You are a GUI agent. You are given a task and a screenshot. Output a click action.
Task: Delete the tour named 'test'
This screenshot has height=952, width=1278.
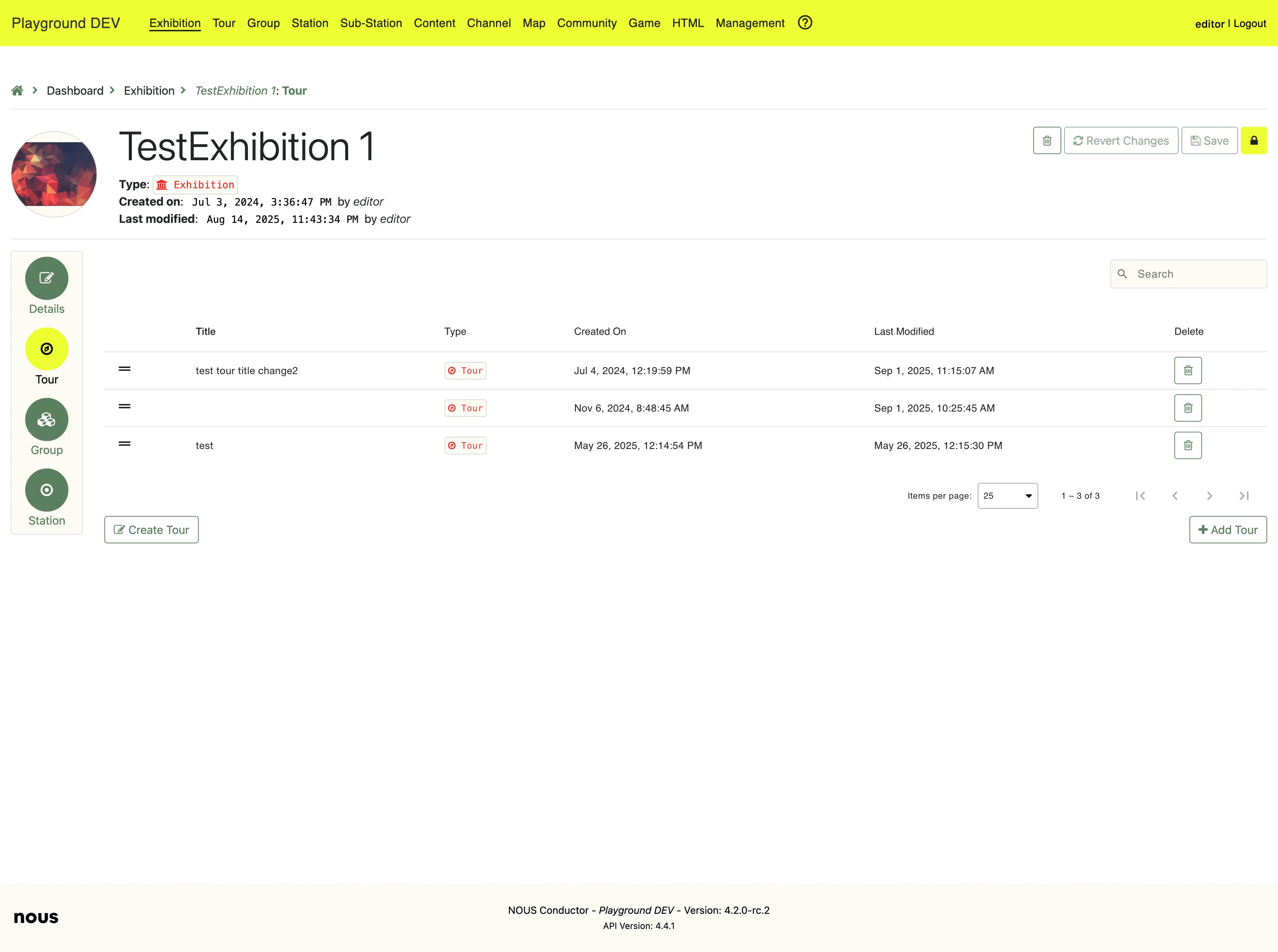tap(1188, 445)
